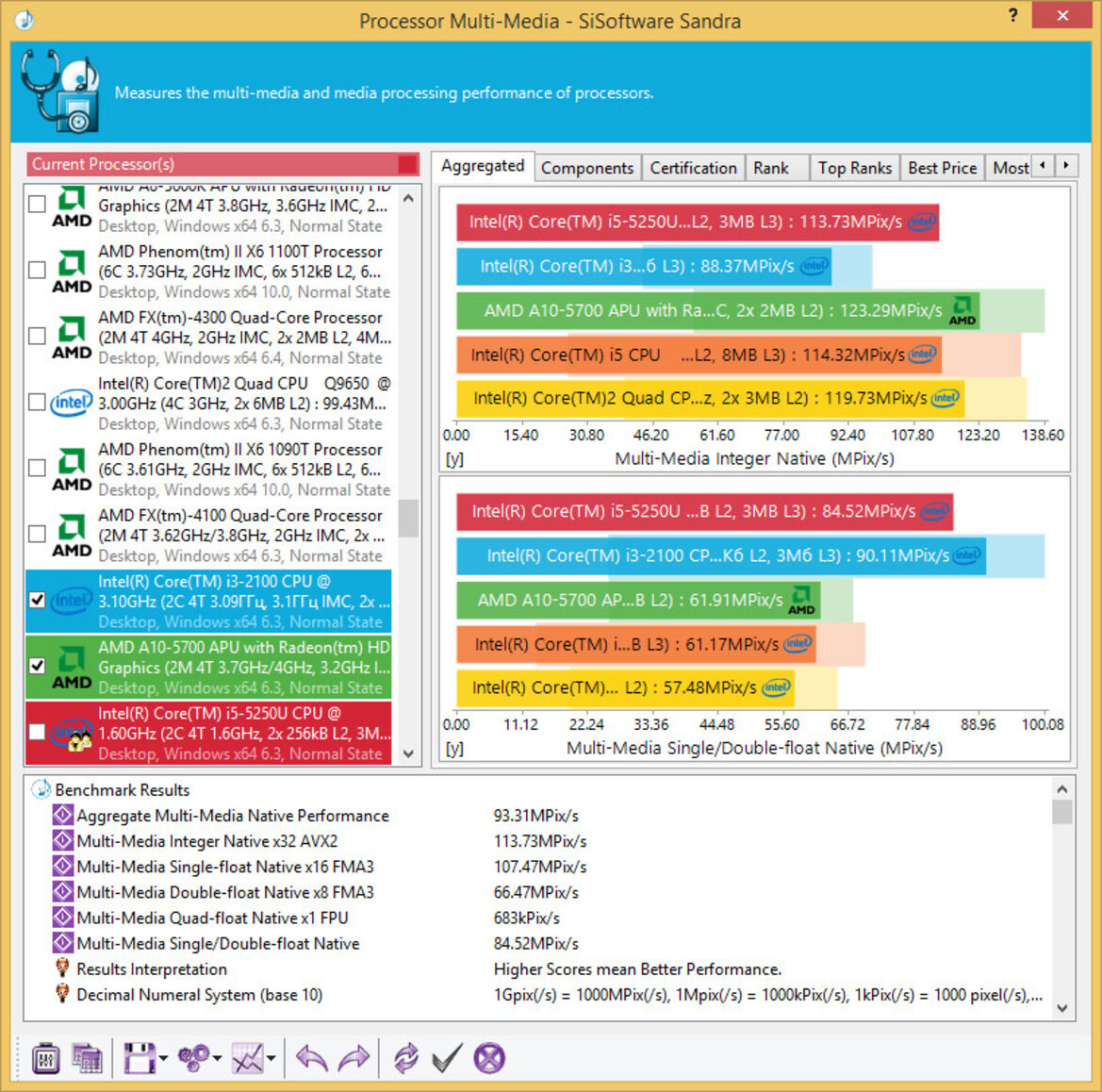Click the icon beside Multi-Media Single/Double-float Native result

coord(62,943)
